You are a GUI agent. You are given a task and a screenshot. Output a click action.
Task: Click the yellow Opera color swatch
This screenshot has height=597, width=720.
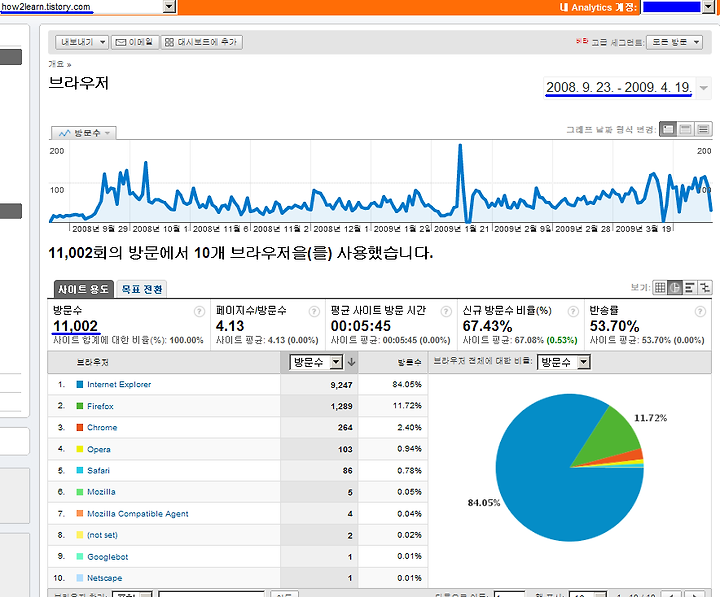79,449
